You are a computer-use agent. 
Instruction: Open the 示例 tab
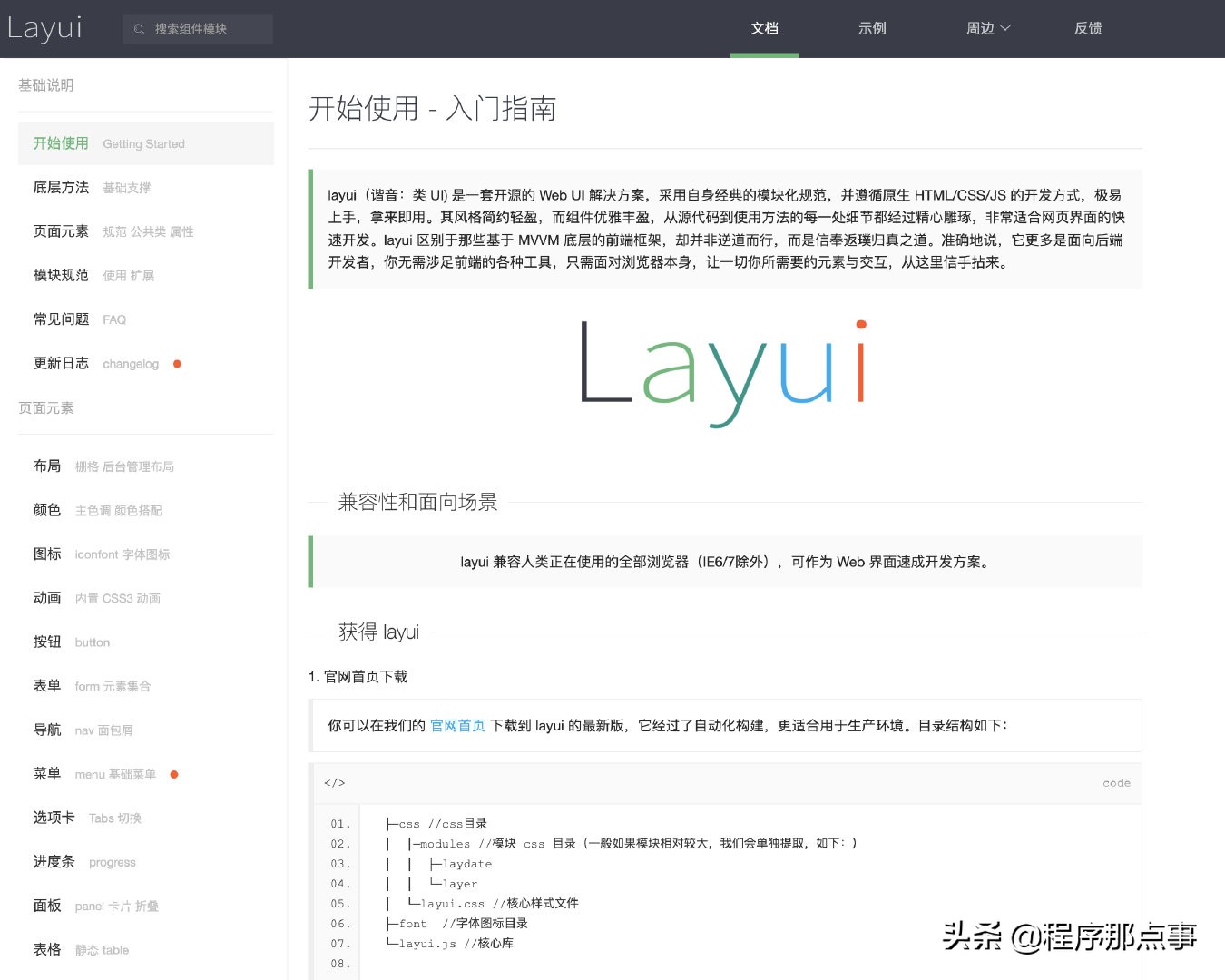pyautogui.click(x=872, y=29)
